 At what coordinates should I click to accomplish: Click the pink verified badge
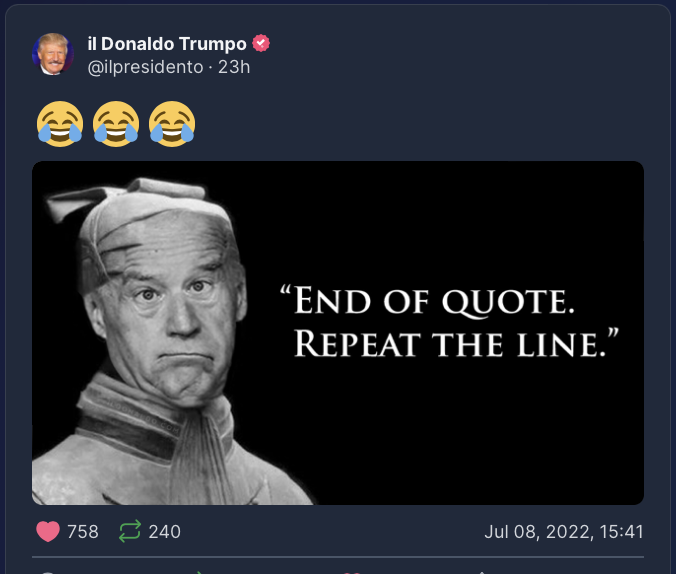click(x=261, y=43)
